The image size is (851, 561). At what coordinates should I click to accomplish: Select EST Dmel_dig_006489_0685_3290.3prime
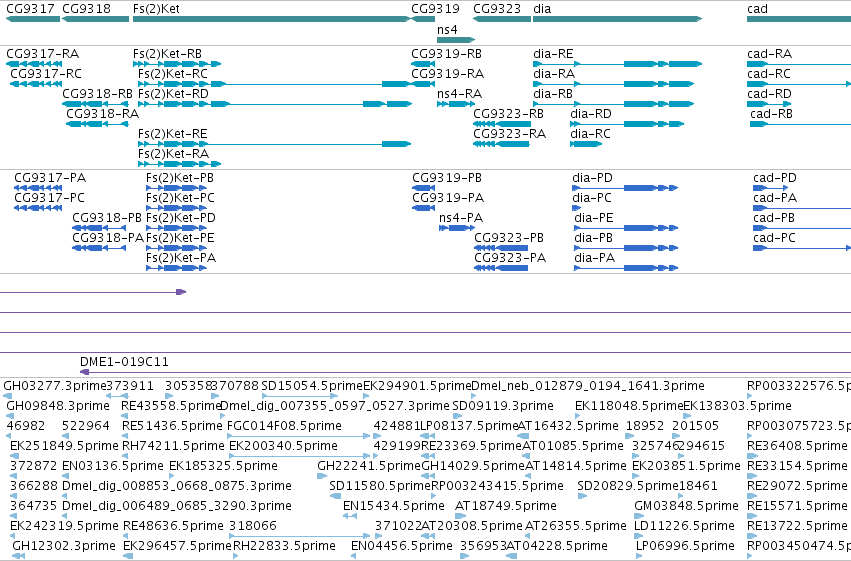click(x=177, y=506)
